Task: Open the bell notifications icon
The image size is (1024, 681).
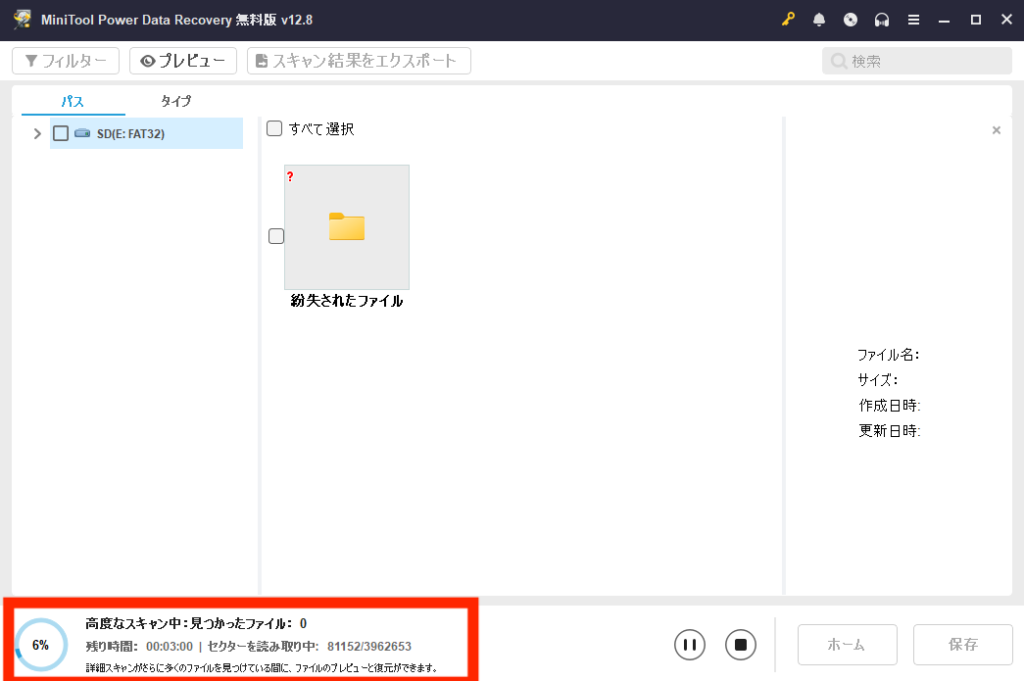Action: point(819,20)
